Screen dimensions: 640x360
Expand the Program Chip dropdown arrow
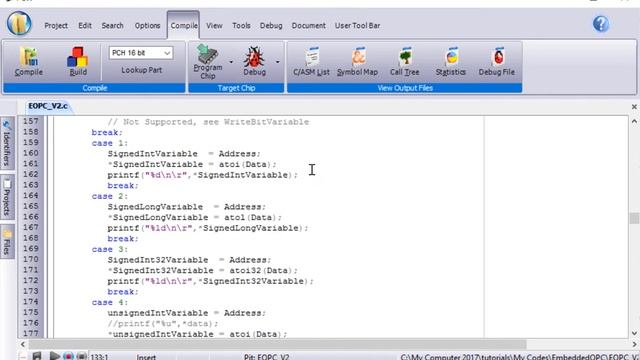point(231,62)
